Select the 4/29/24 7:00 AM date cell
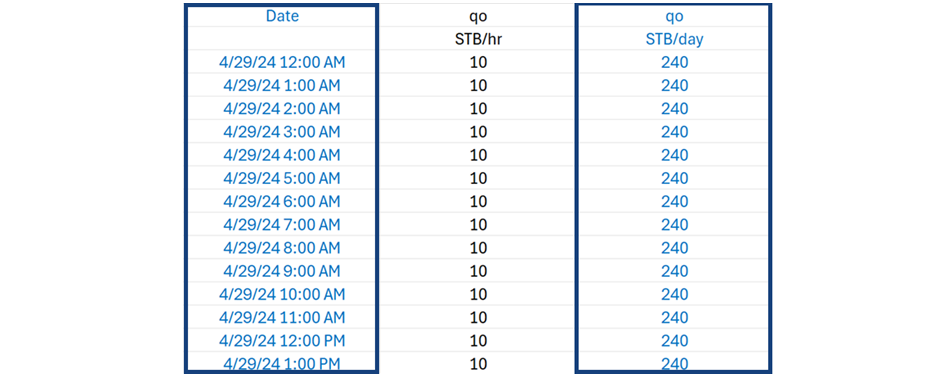938x377 pixels. (x=282, y=224)
